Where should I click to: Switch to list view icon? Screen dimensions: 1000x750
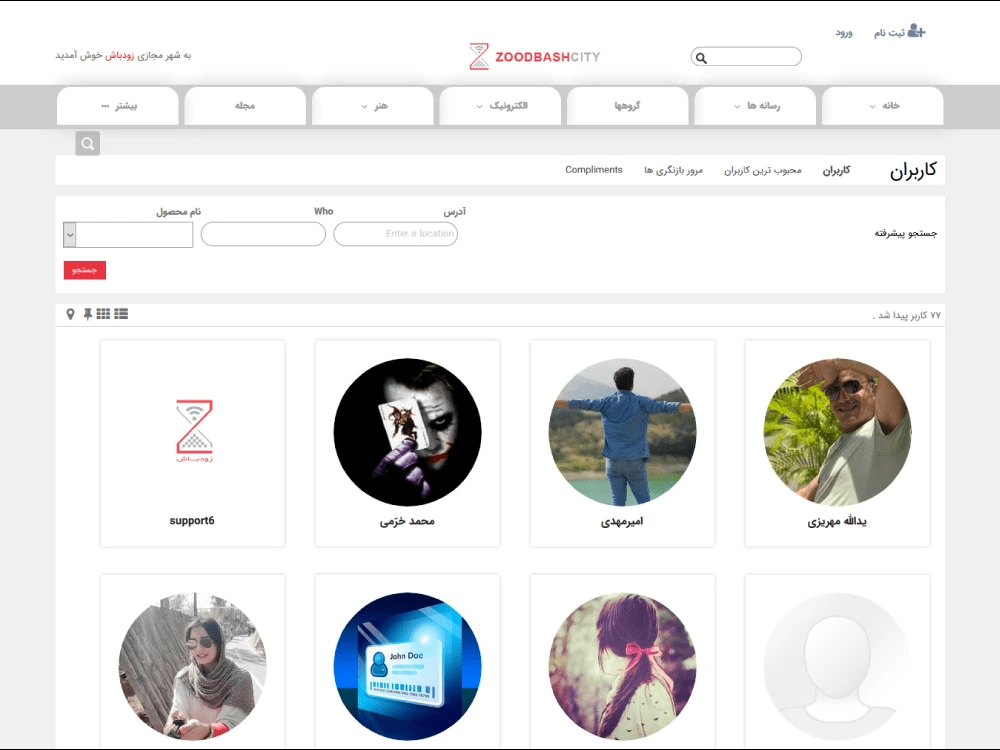pos(121,314)
